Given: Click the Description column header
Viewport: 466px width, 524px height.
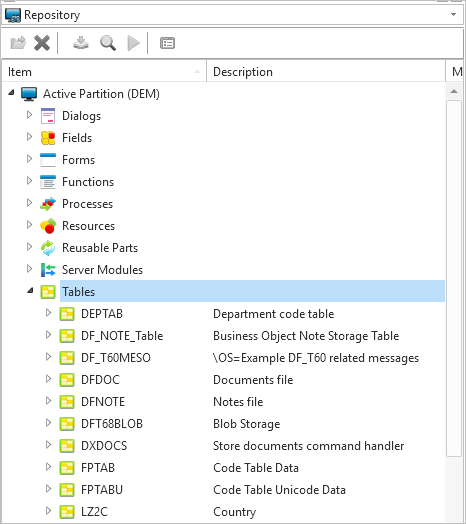Looking at the screenshot, I should click(326, 72).
